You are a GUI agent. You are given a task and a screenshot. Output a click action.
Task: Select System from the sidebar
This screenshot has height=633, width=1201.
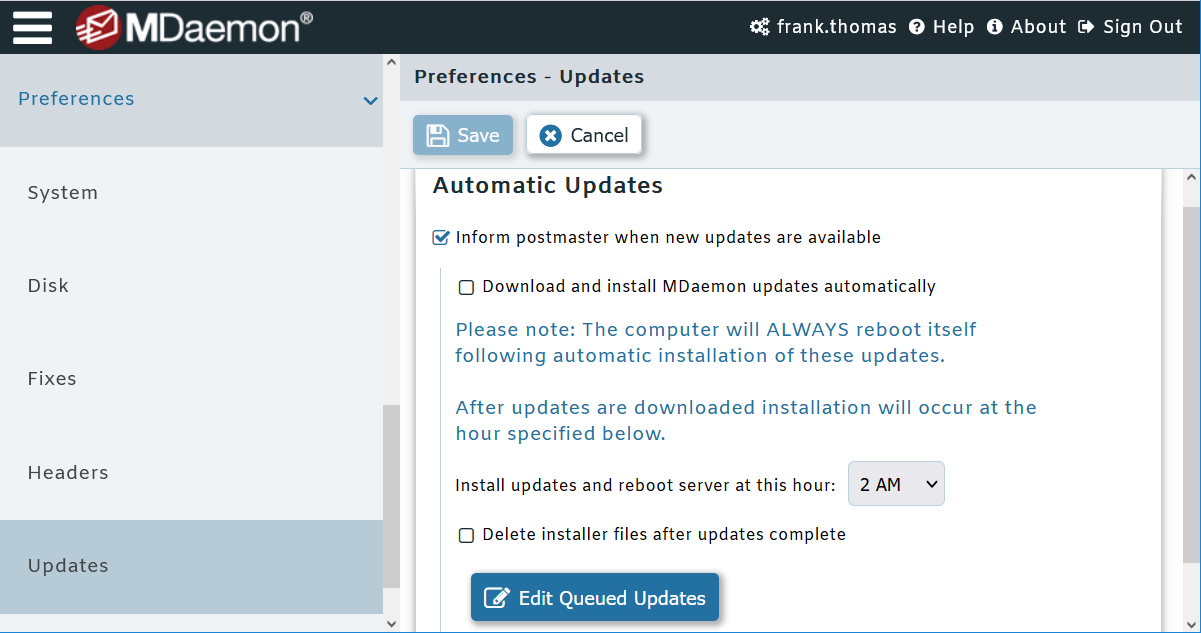tap(62, 192)
